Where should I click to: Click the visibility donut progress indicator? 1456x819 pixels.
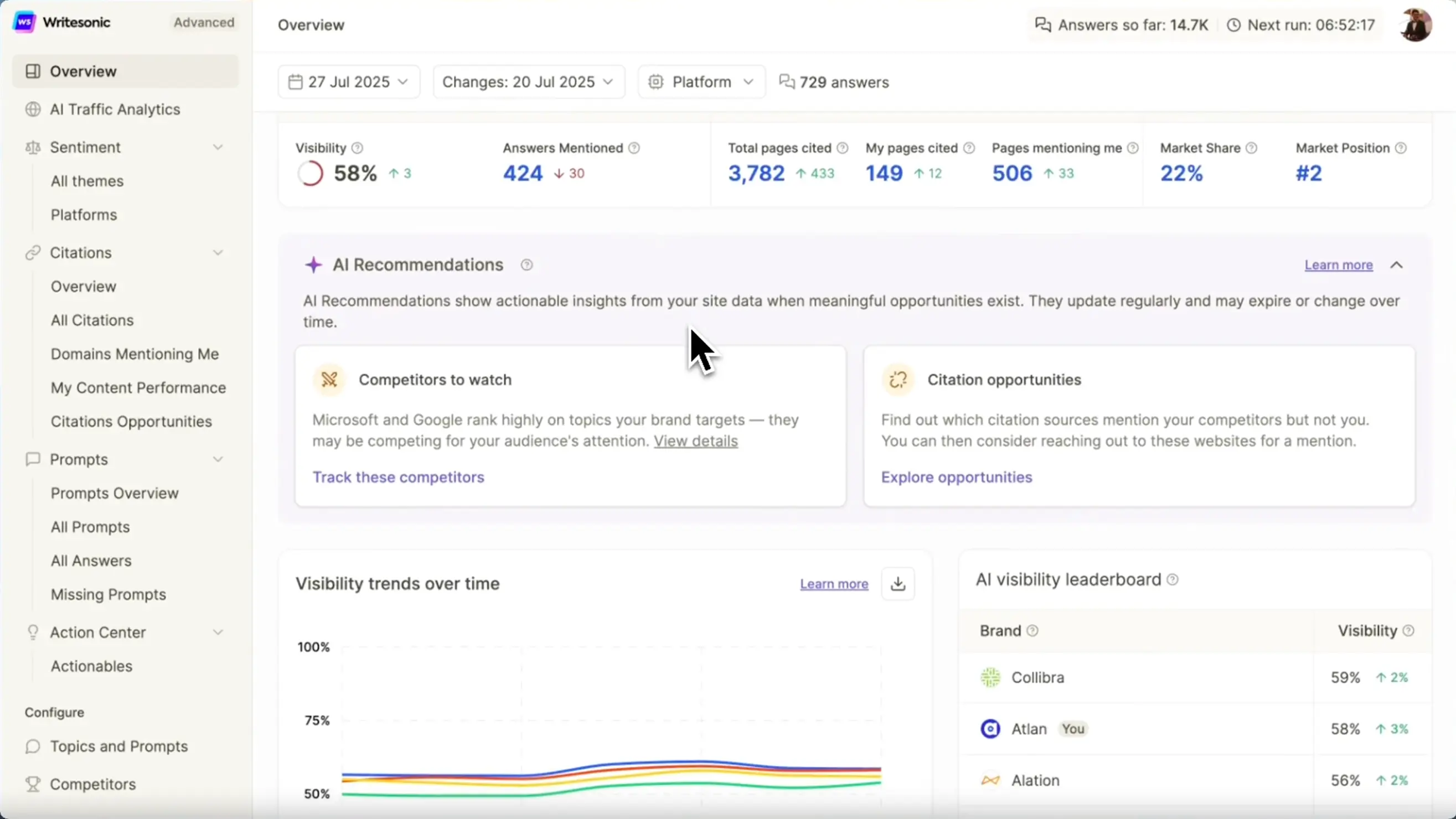coord(311,173)
